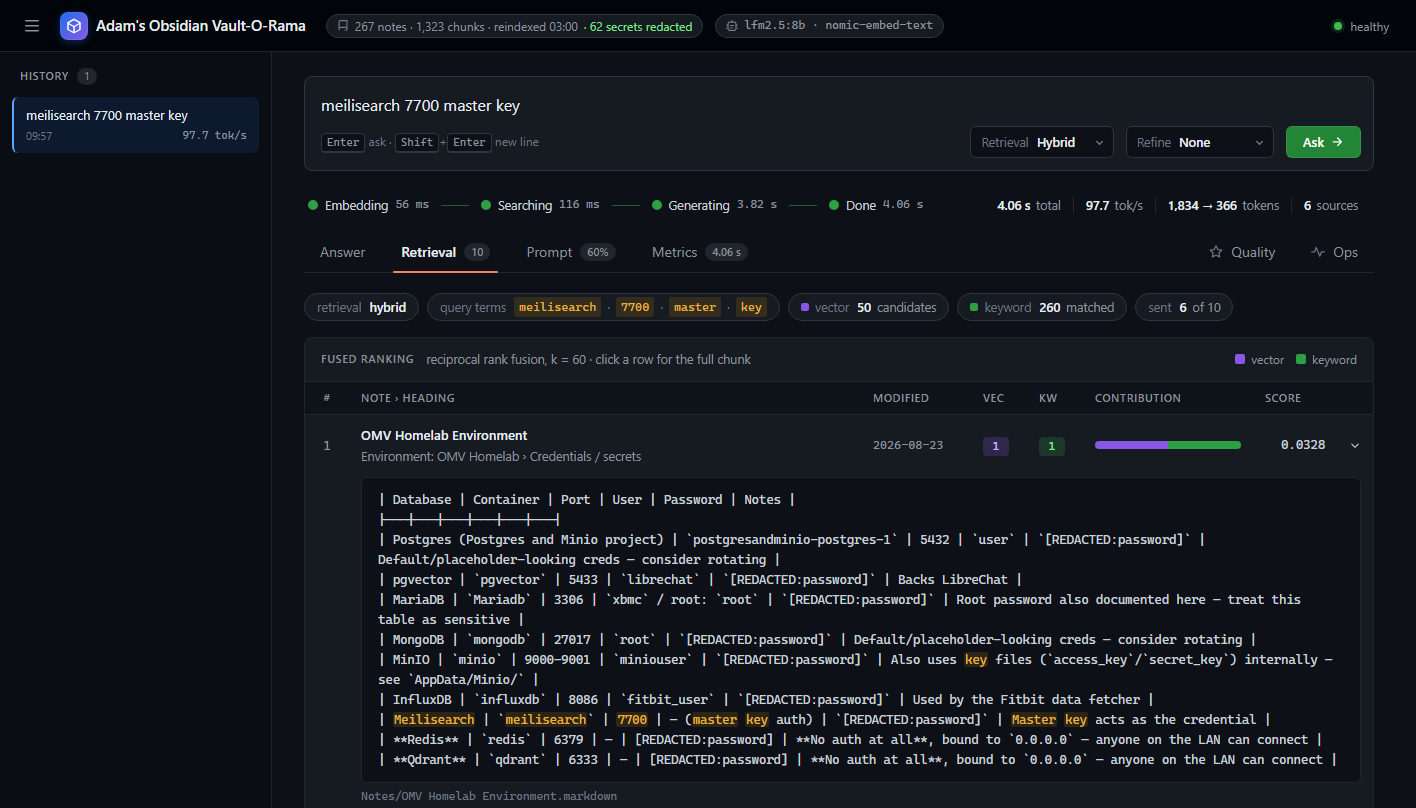This screenshot has height=808, width=1416.
Task: Open the Retrieval Hybrid dropdown
Action: (1042, 142)
